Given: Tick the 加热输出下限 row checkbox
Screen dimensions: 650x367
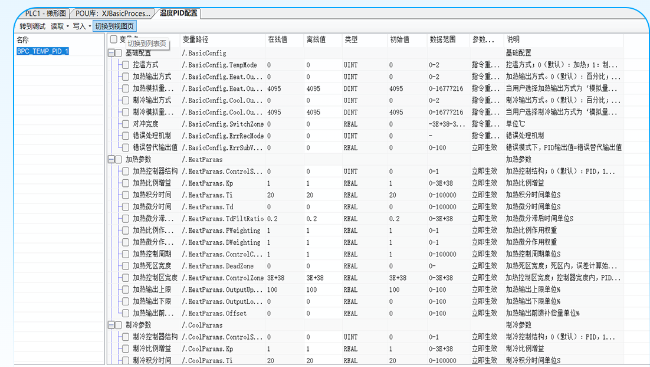Looking at the screenshot, I should (x=126, y=301).
